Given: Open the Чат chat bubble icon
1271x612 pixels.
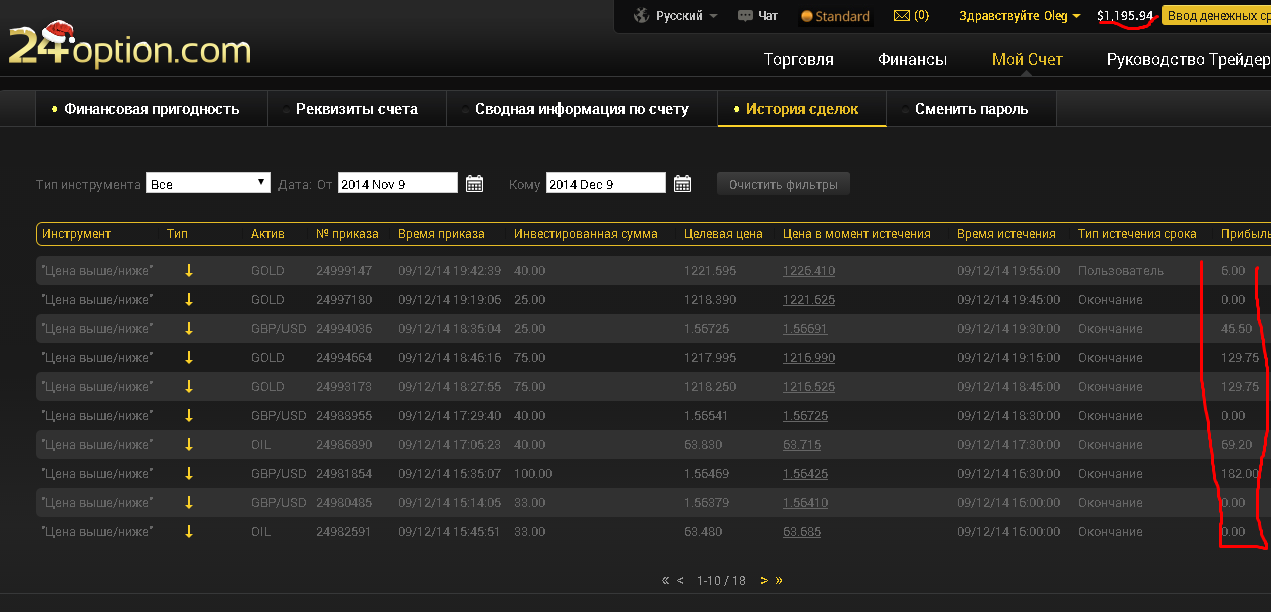Looking at the screenshot, I should (745, 16).
